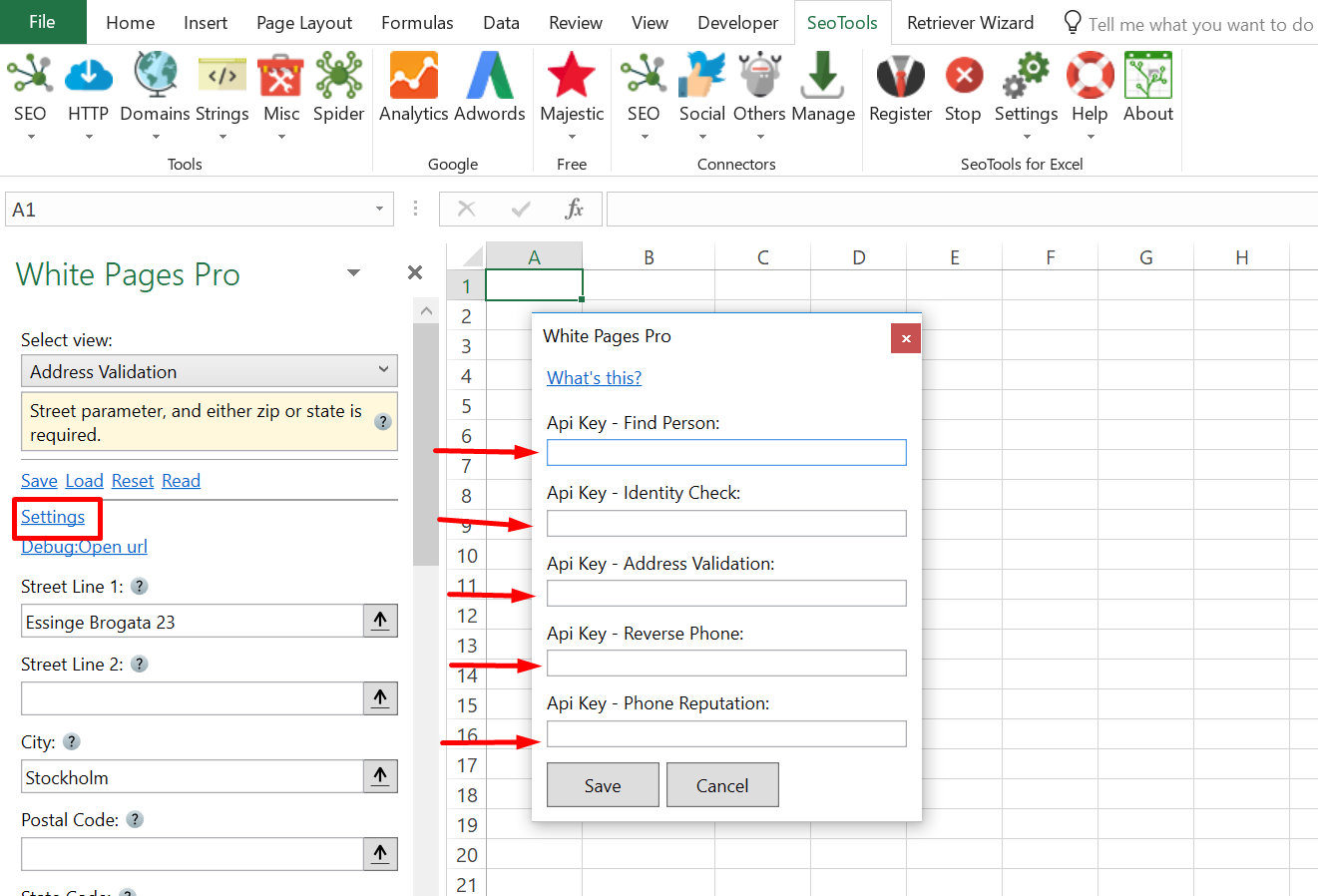Click cell-reference arrow for Postal Code
Viewport: 1318px width, 896px height.
tap(380, 854)
